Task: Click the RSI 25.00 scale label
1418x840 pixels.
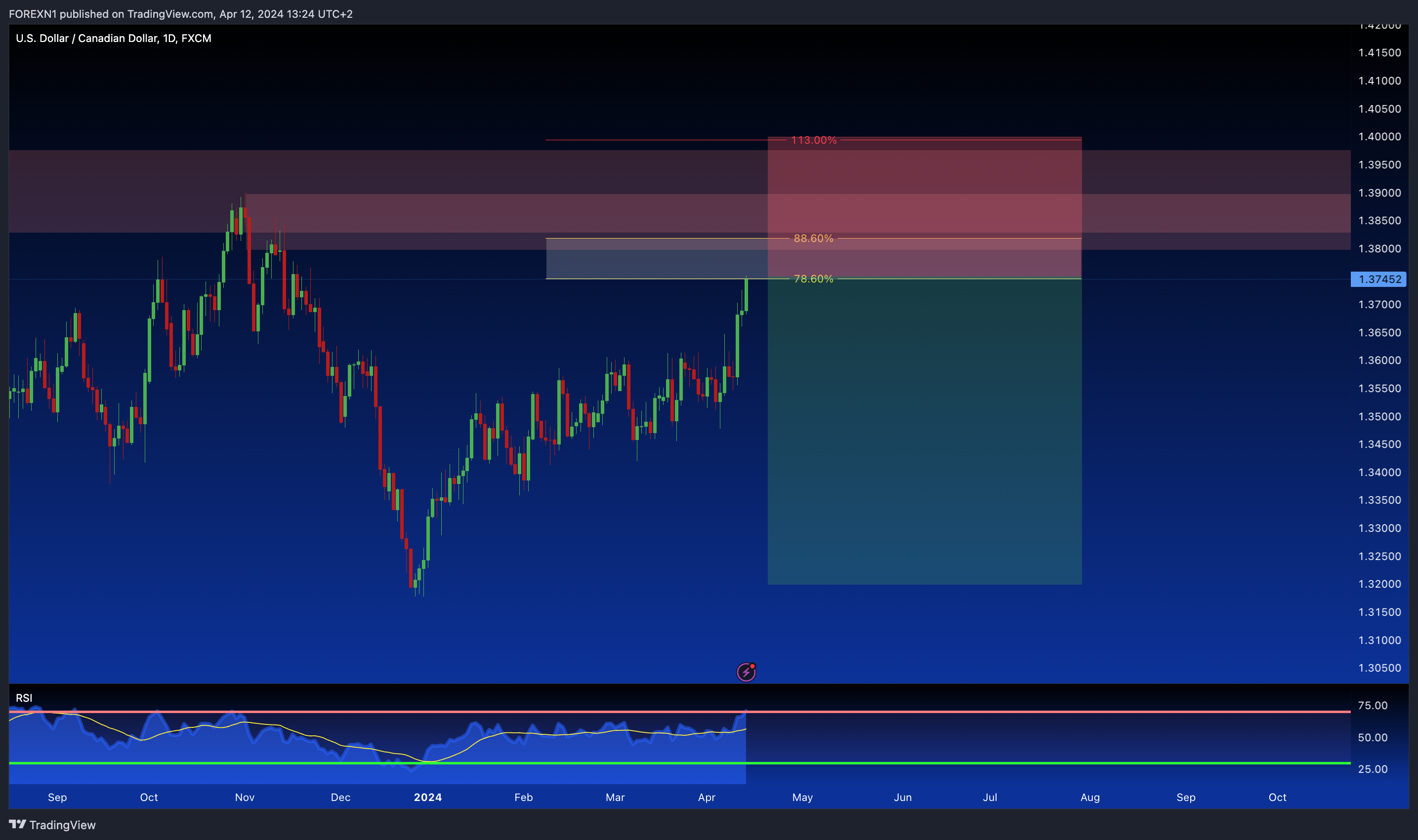Action: click(1373, 769)
